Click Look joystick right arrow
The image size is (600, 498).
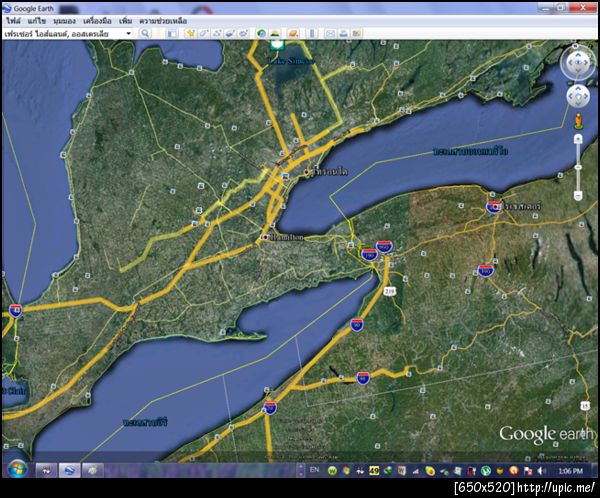[x=587, y=63]
